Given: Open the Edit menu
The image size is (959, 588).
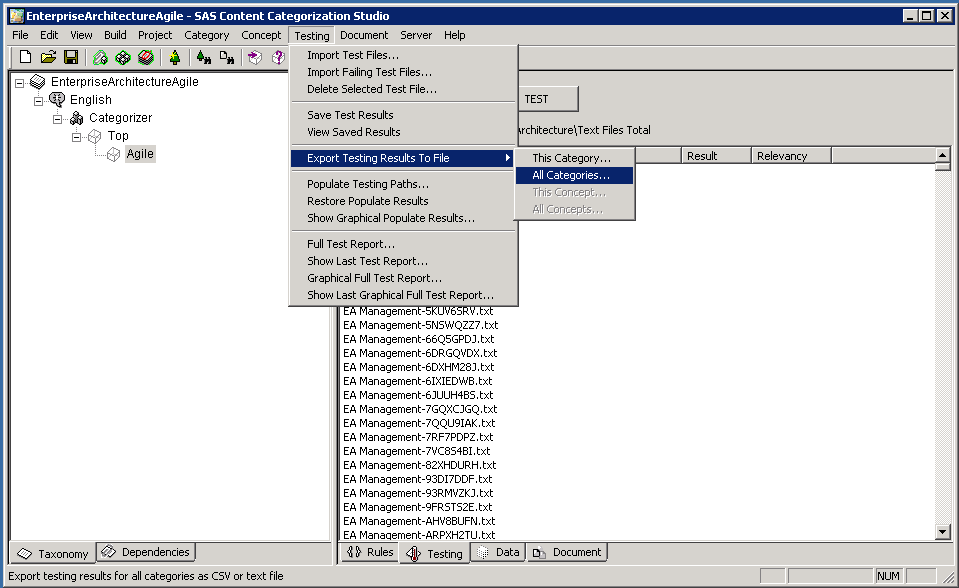Looking at the screenshot, I should click(x=49, y=35).
